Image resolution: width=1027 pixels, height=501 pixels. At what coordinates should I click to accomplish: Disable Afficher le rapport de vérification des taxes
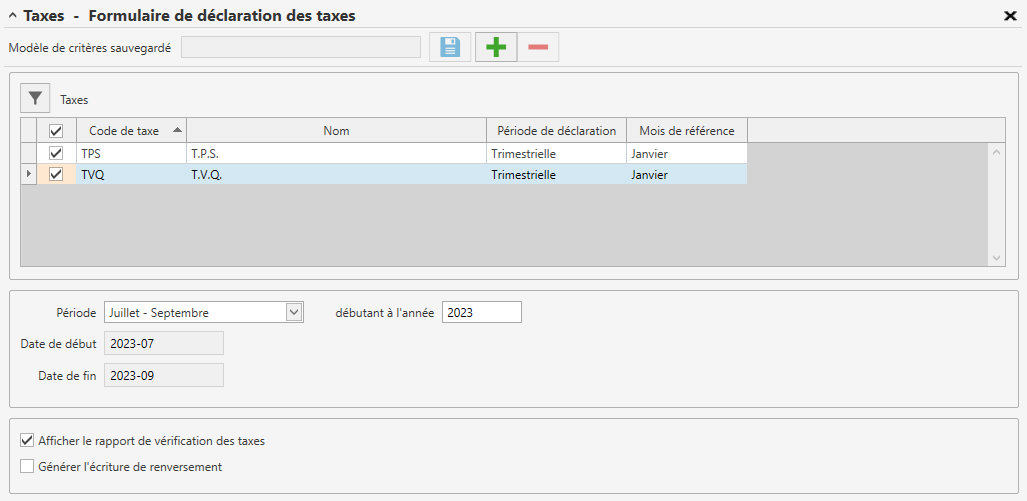point(27,440)
